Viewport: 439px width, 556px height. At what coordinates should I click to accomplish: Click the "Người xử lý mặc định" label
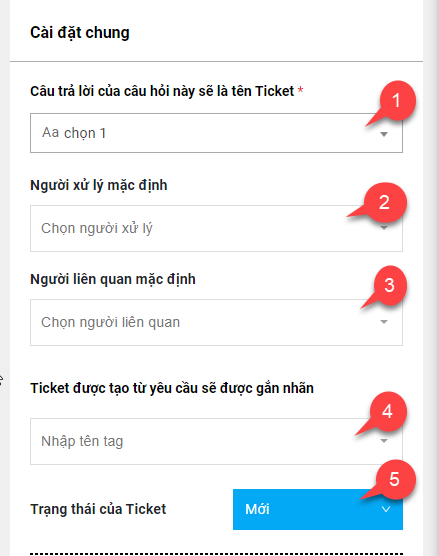99,185
